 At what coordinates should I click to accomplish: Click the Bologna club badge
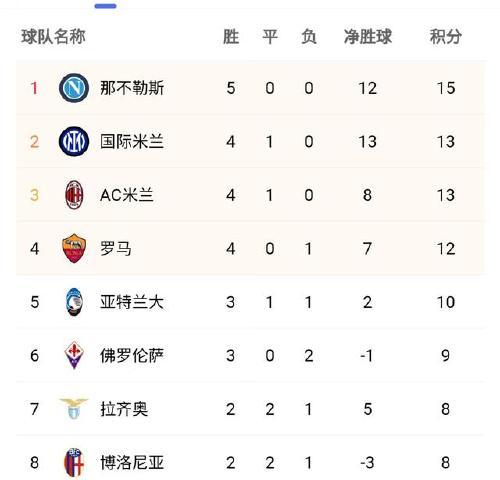(x=74, y=463)
